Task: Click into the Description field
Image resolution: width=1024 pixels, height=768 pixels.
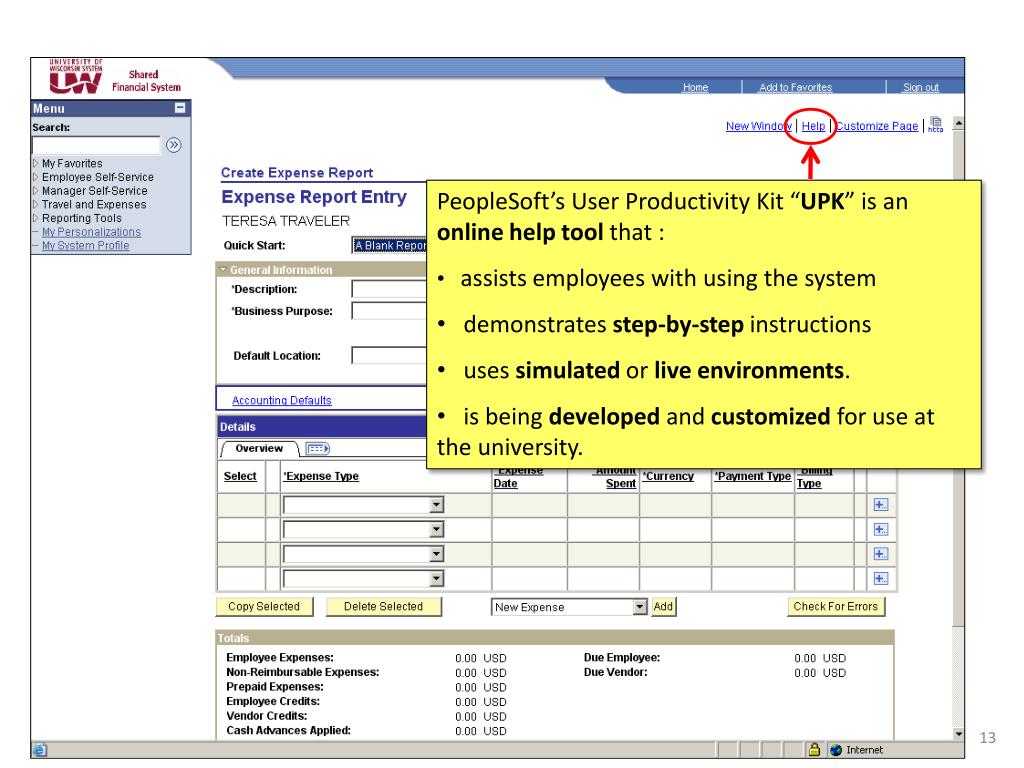Action: (389, 289)
